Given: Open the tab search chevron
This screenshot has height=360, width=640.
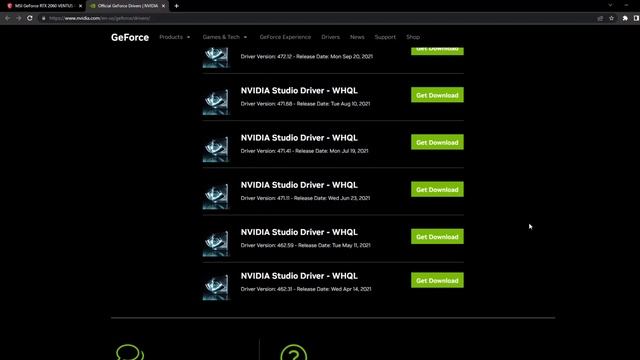Looking at the screenshot, I should coord(610,5).
